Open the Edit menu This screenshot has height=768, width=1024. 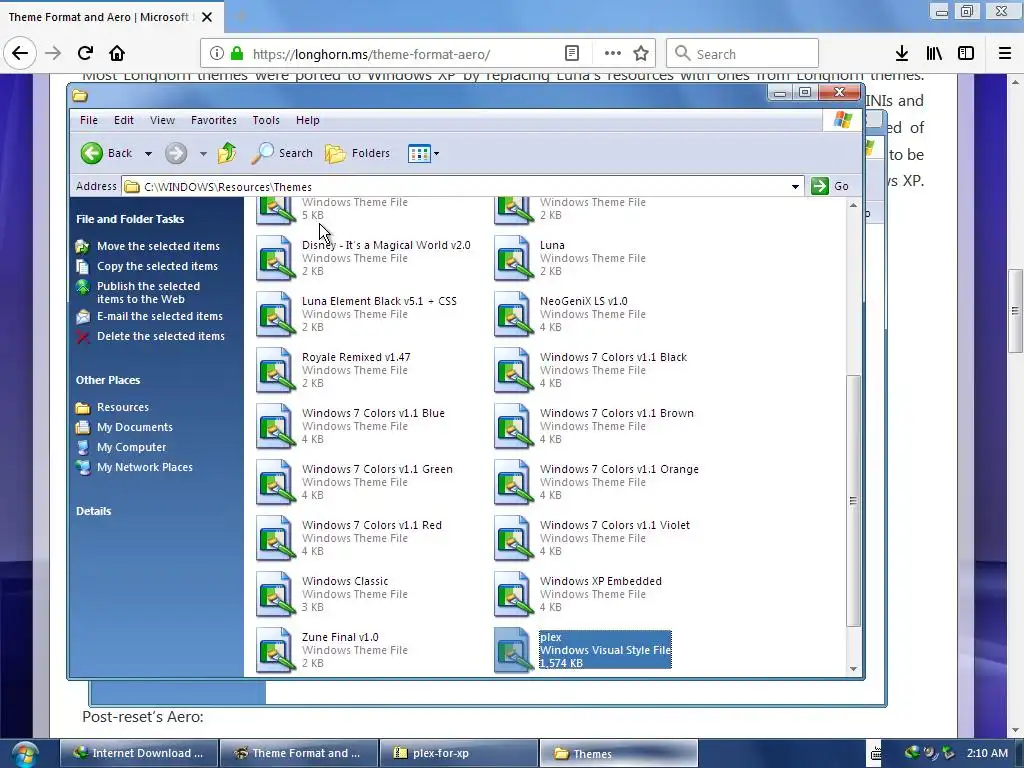coord(123,120)
